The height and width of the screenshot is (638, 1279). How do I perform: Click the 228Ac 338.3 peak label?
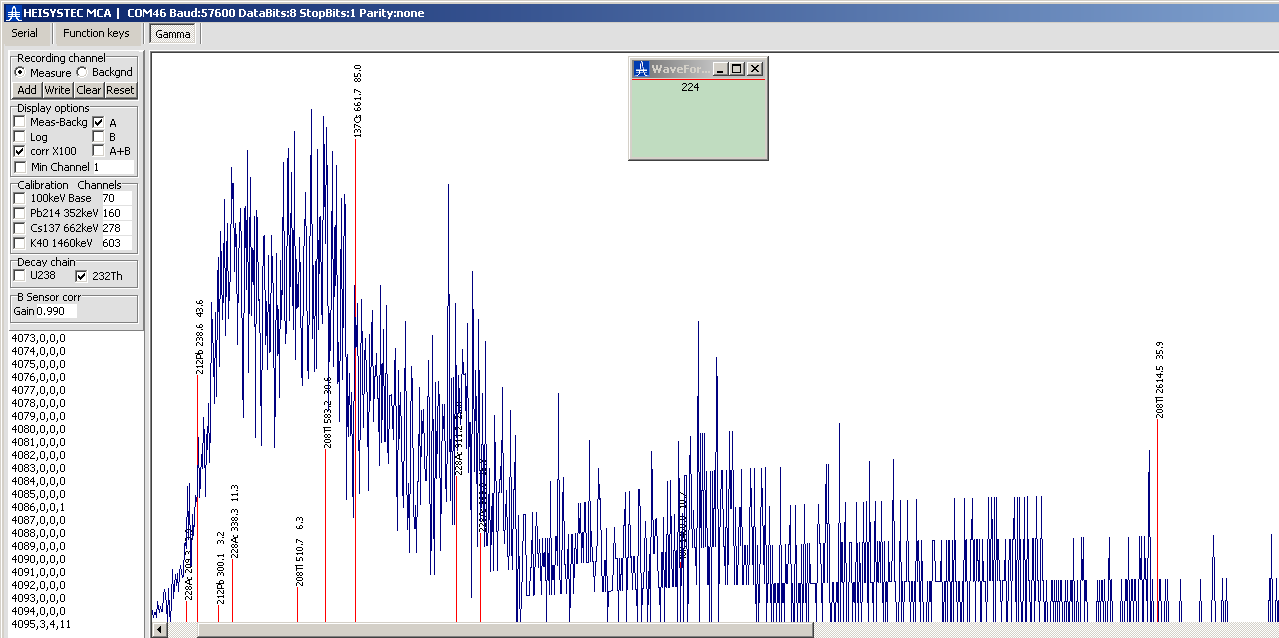pyautogui.click(x=235, y=521)
